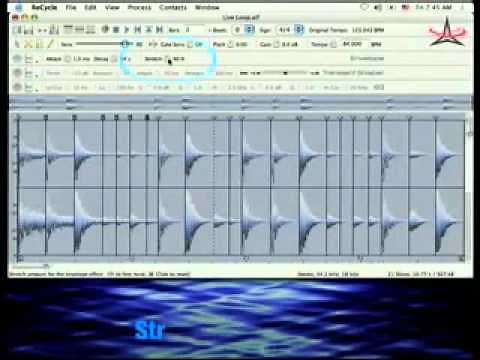480x360 pixels.
Task: Expand the Transient Shaper preset dropdown arrow
Action: pyautogui.click(x=37, y=76)
